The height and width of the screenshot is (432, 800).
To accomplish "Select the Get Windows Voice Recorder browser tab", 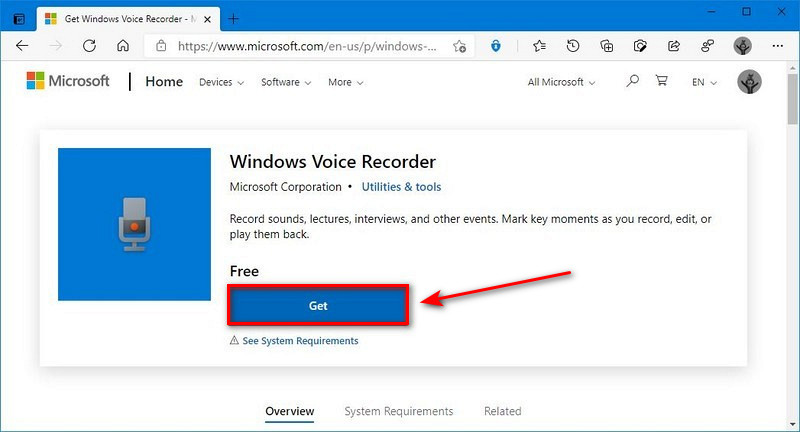I will (x=128, y=19).
